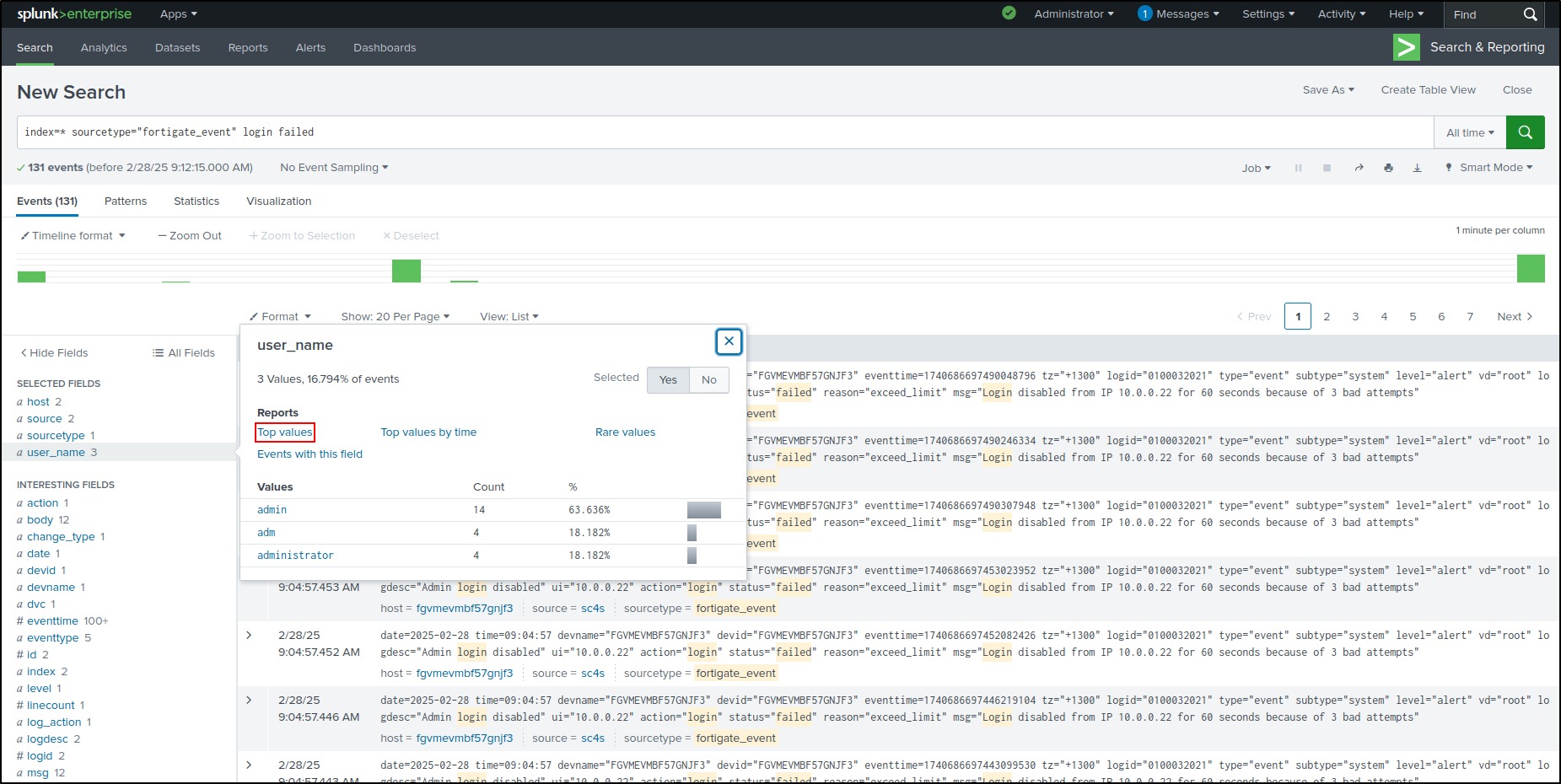1561x784 pixels.
Task: Switch to the Statistics tab
Action: 196,201
